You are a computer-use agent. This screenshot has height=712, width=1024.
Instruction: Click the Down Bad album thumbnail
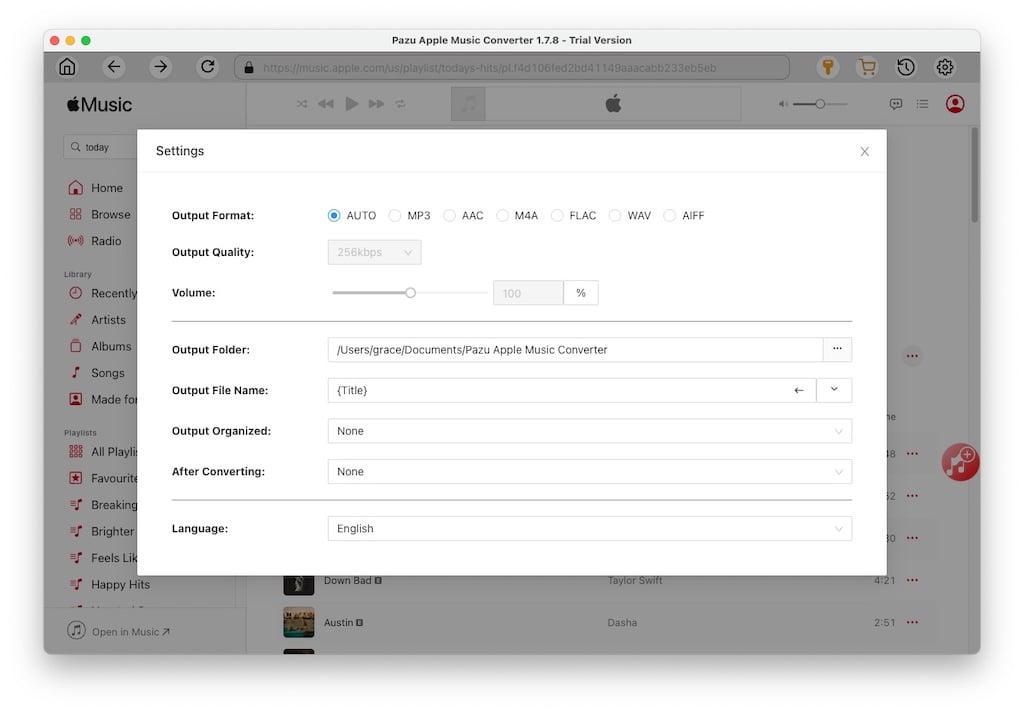(298, 583)
